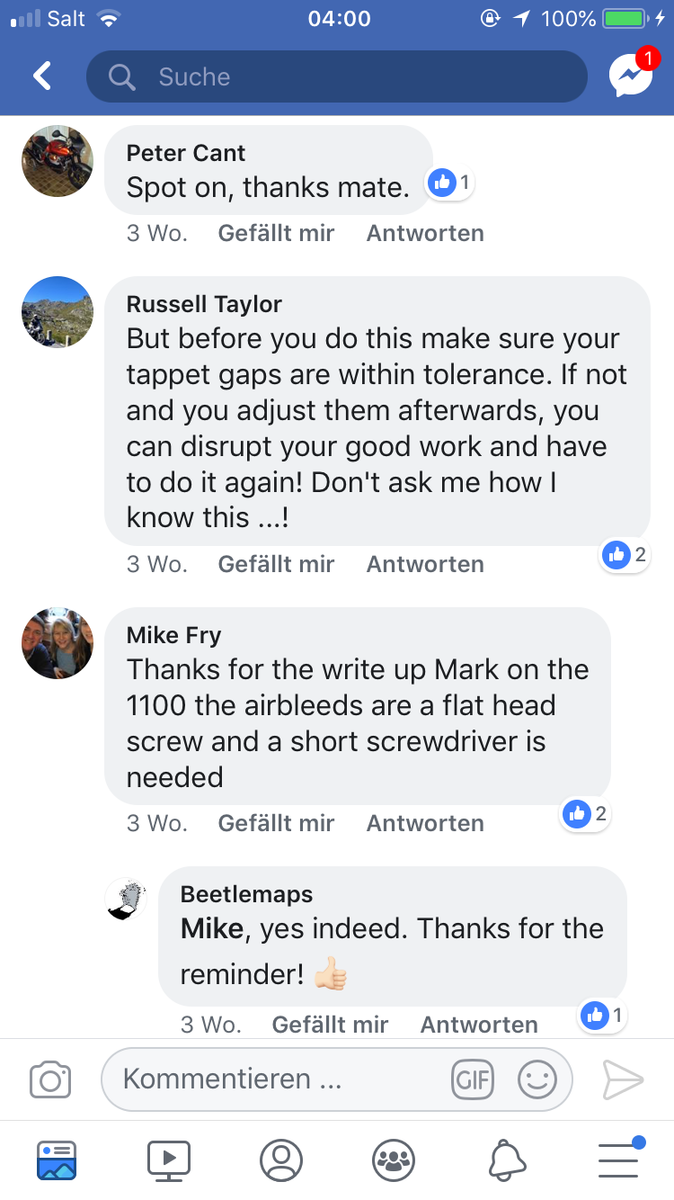This screenshot has height=1200, width=674.
Task: Go to the News Feed tab
Action: [x=56, y=1160]
